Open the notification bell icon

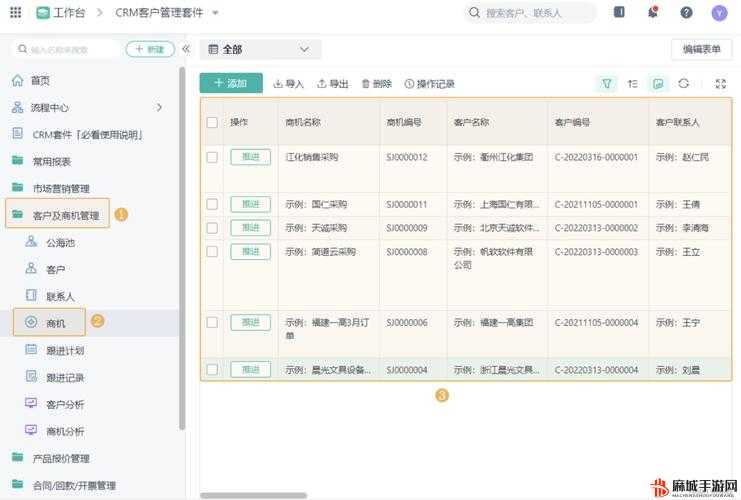[653, 12]
